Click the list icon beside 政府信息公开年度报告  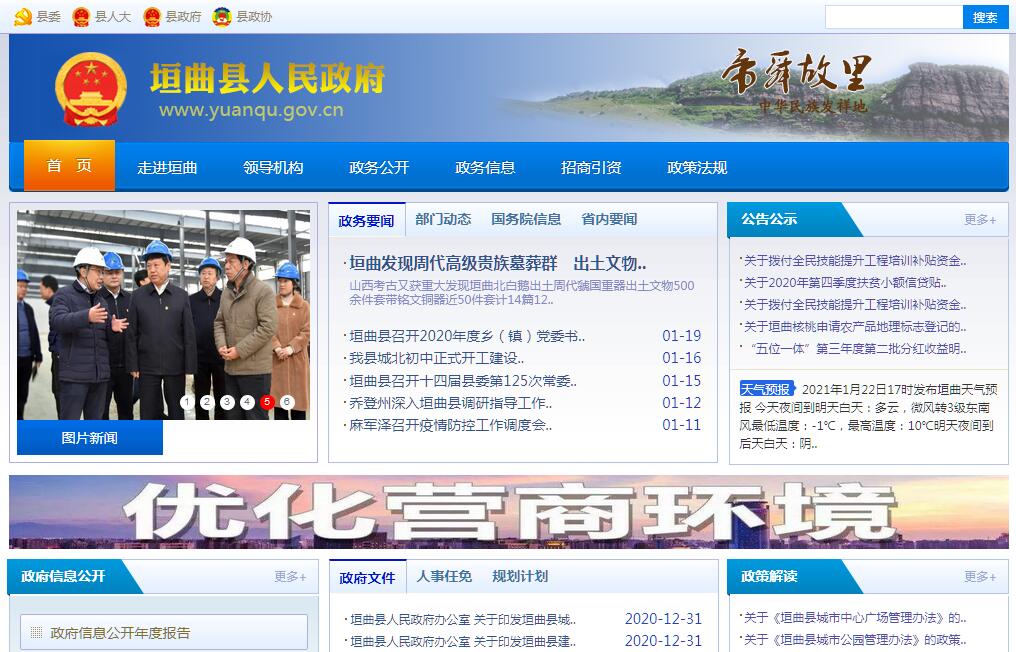(37, 632)
